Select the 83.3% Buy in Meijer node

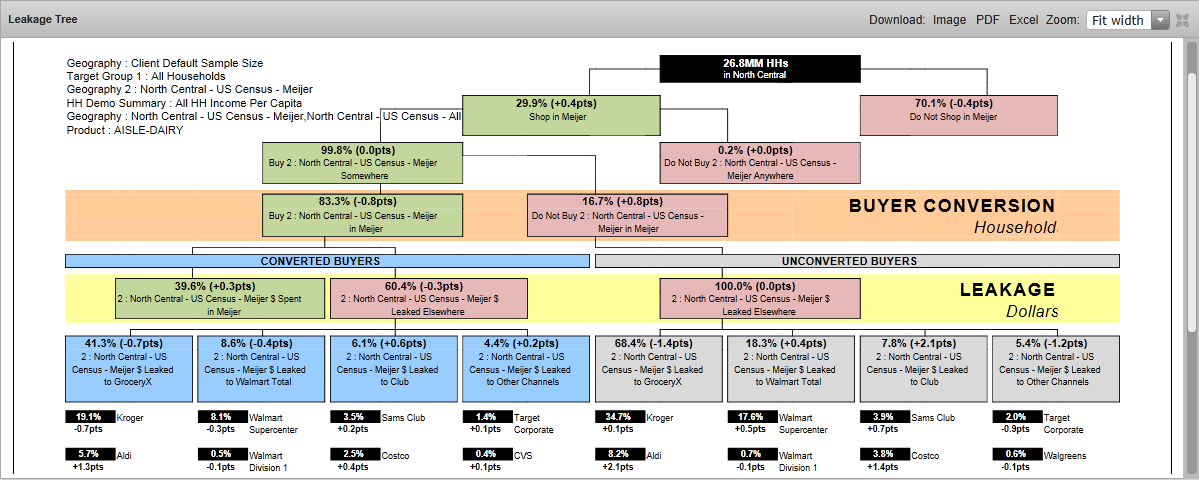pyautogui.click(x=362, y=214)
